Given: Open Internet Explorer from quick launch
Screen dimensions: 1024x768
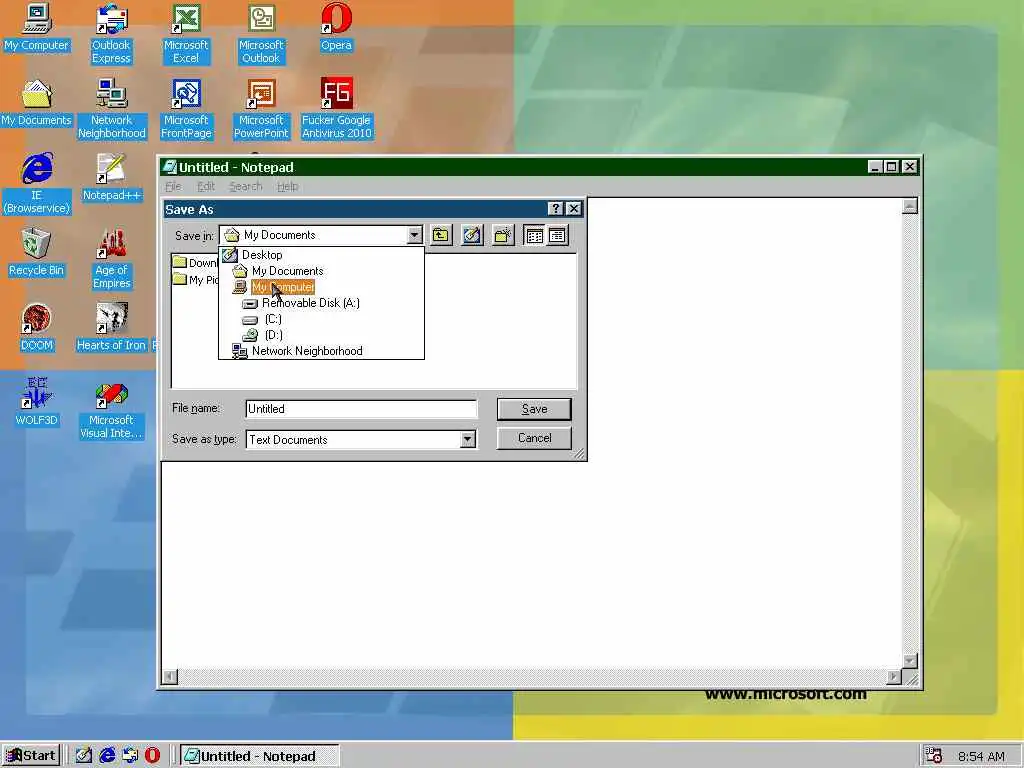Looking at the screenshot, I should (107, 756).
